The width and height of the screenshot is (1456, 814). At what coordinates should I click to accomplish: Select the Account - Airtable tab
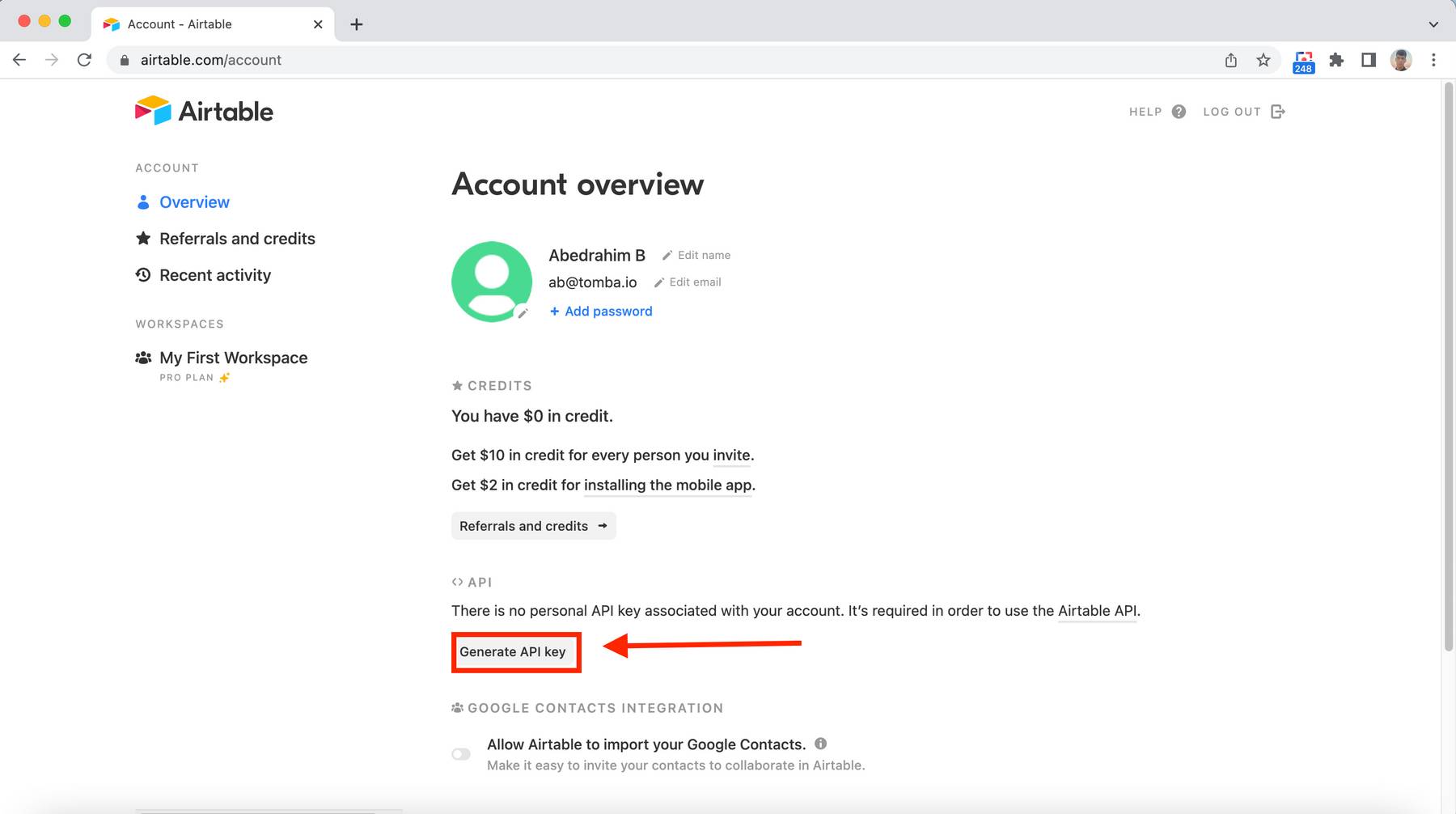(212, 24)
